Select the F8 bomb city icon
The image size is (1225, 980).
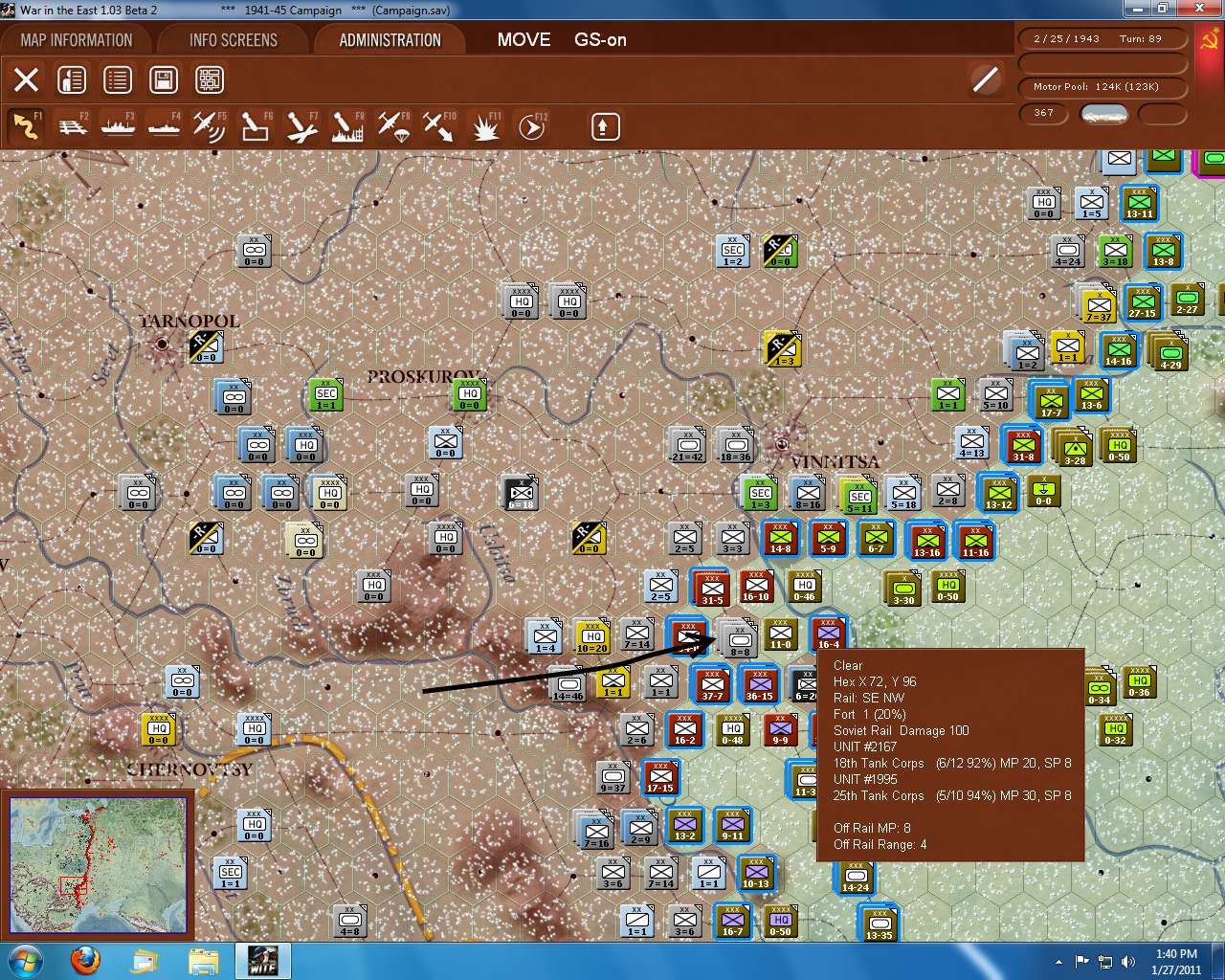(x=347, y=126)
